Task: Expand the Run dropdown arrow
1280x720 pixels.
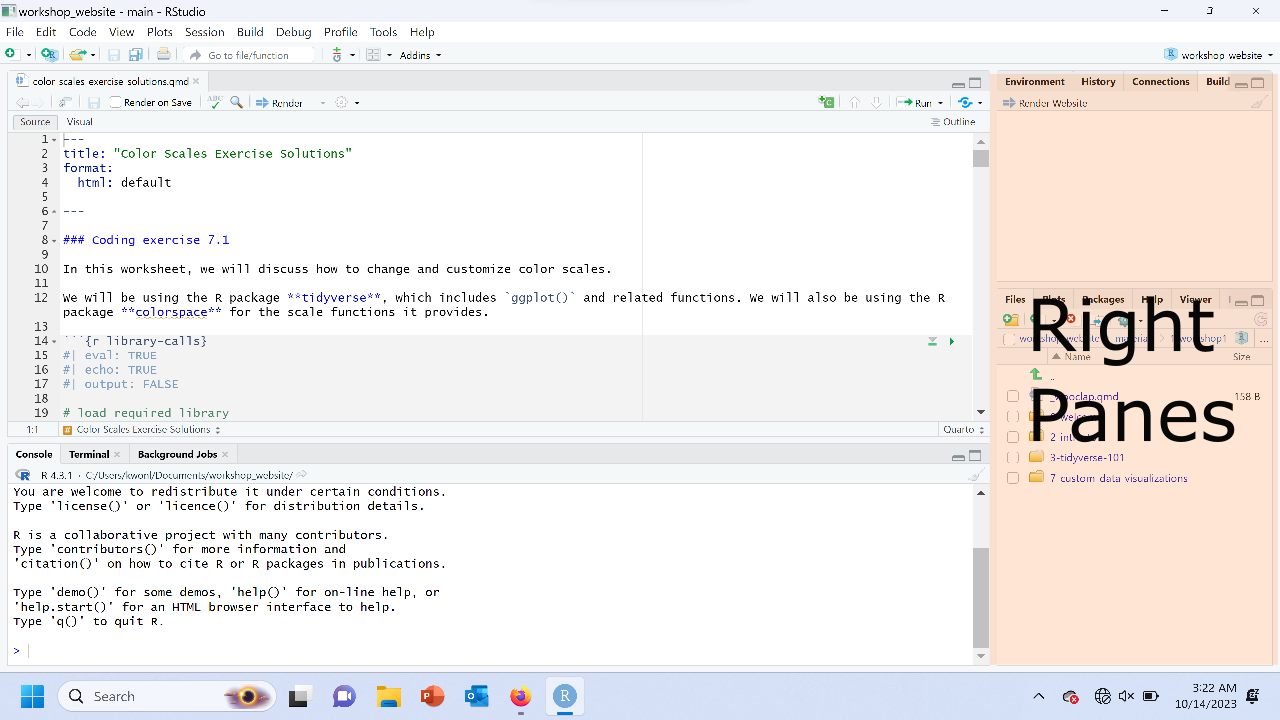Action: pyautogui.click(x=941, y=103)
